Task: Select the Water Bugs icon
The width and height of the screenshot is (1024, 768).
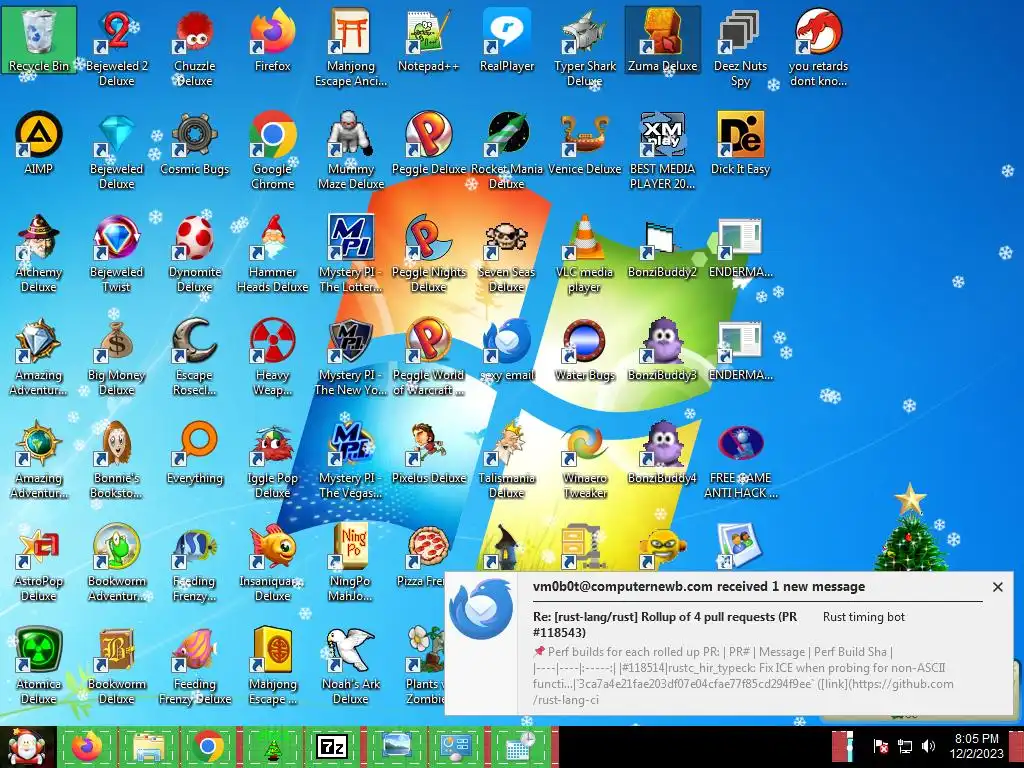Action: coord(584,350)
